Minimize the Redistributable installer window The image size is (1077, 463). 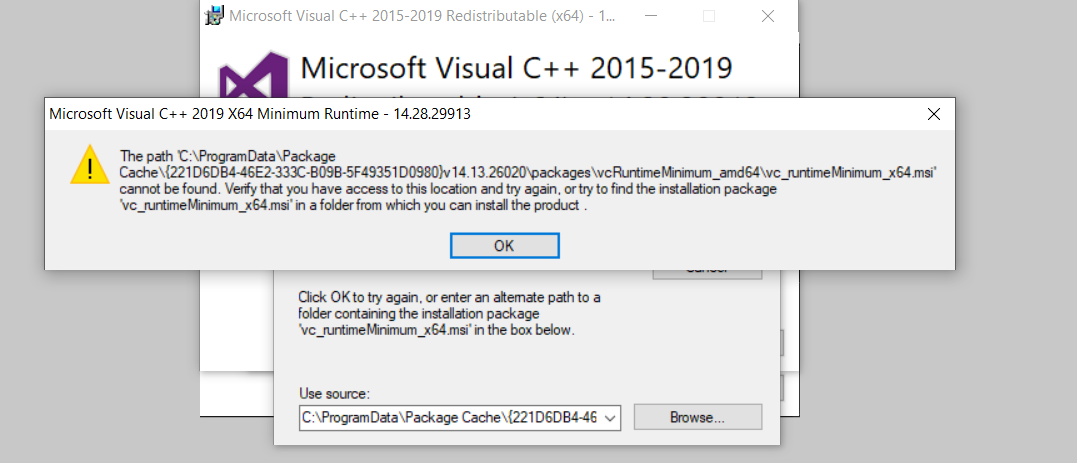pyautogui.click(x=649, y=16)
